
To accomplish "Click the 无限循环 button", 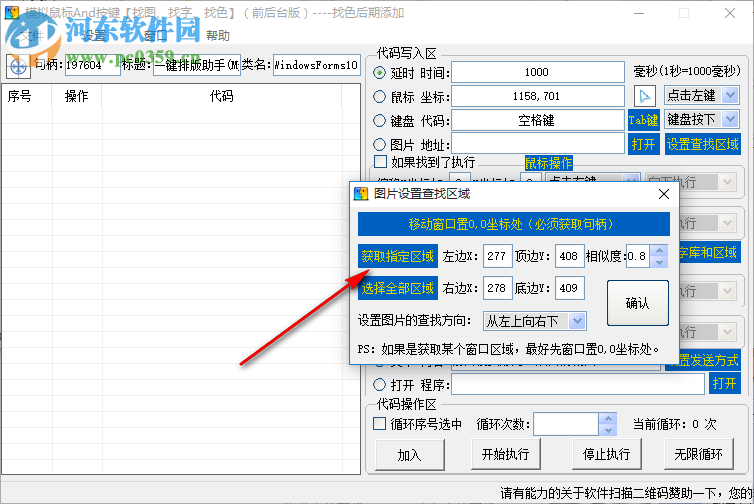I will coord(699,454).
